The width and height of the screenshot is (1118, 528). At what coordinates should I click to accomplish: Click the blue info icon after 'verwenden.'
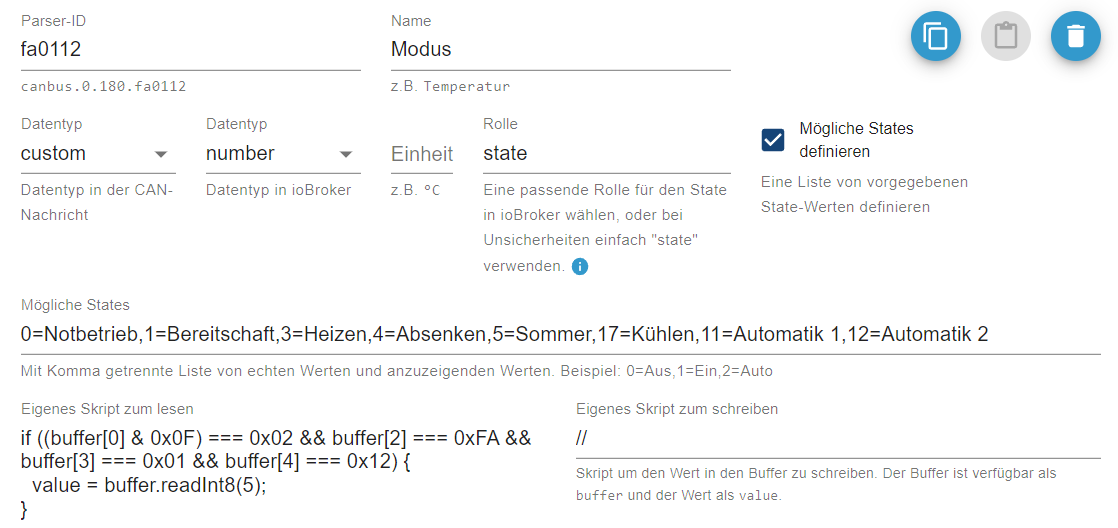580,267
